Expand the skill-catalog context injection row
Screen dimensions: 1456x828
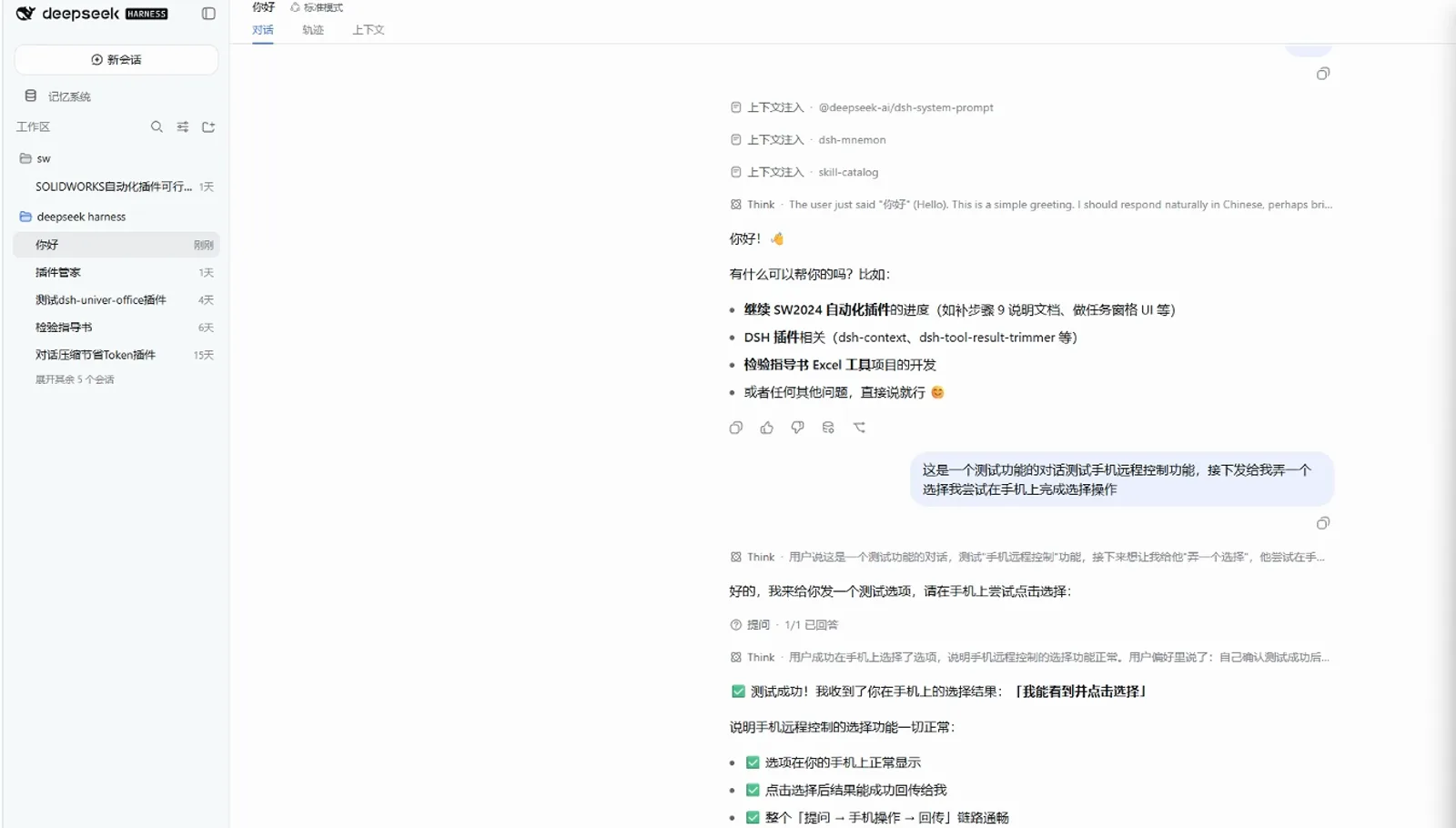(x=804, y=172)
